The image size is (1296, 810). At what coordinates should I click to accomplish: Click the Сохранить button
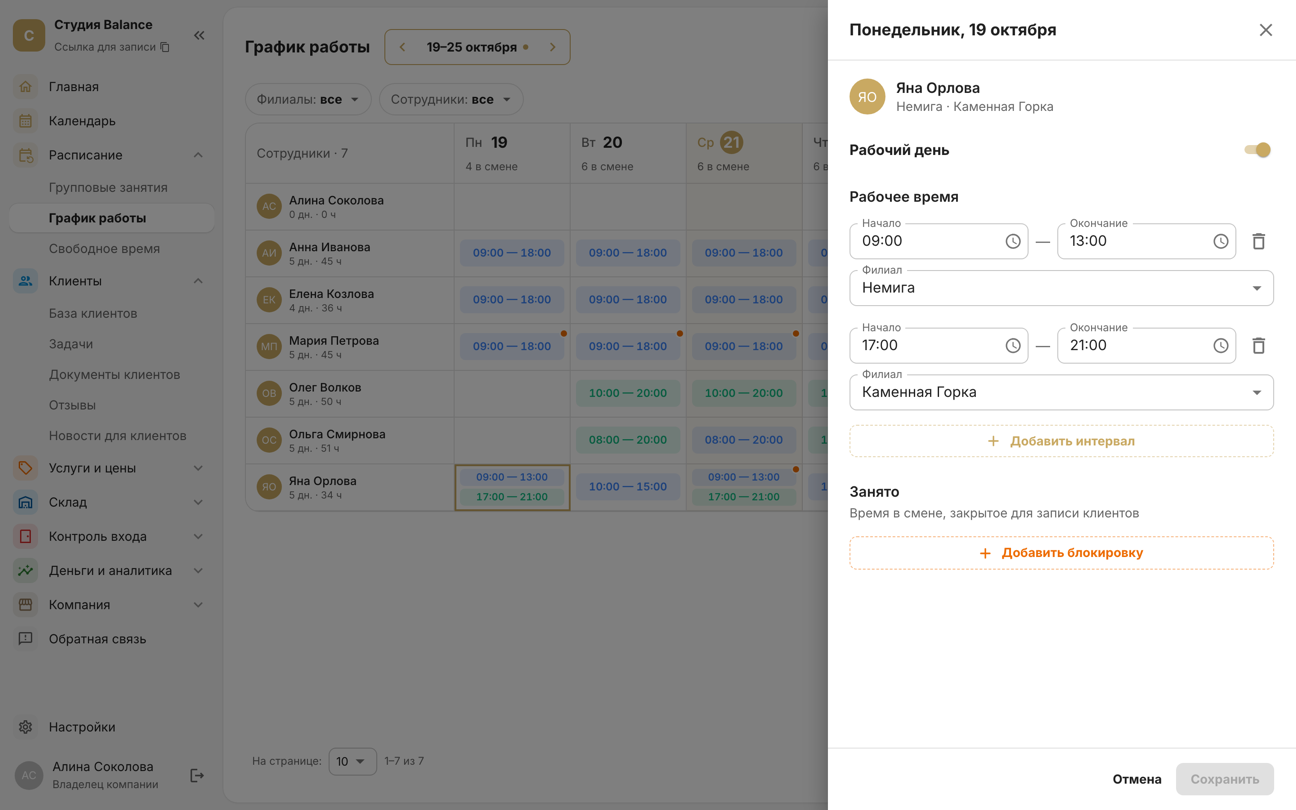[1225, 779]
